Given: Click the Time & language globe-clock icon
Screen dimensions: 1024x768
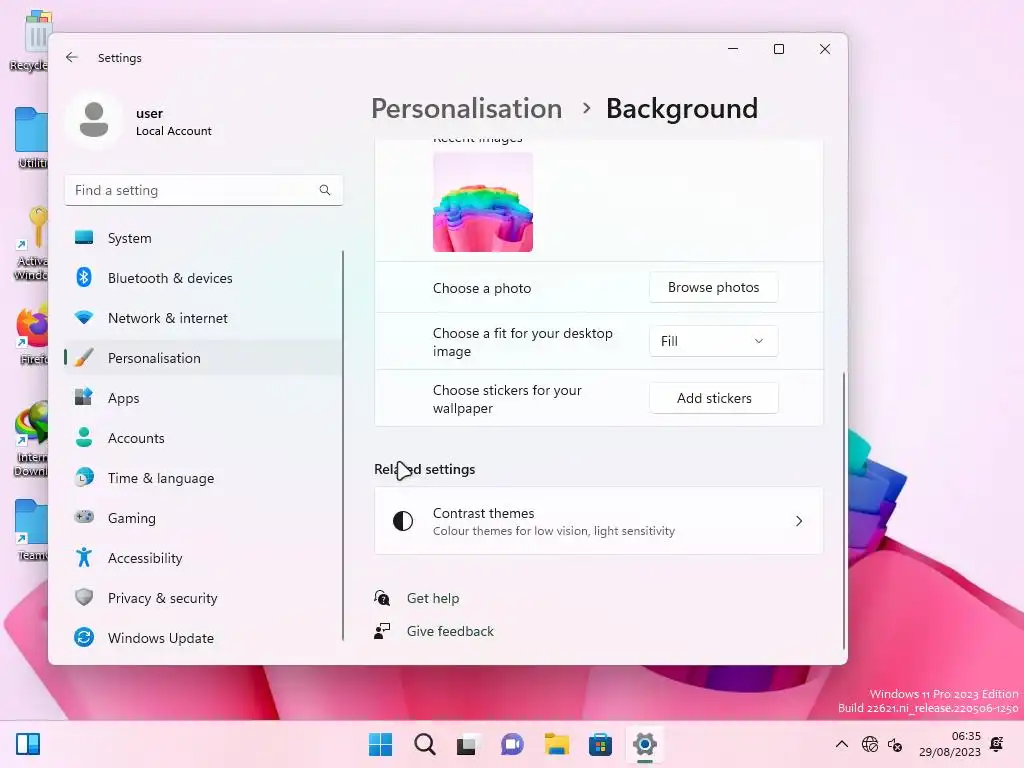Looking at the screenshot, I should pos(84,477).
